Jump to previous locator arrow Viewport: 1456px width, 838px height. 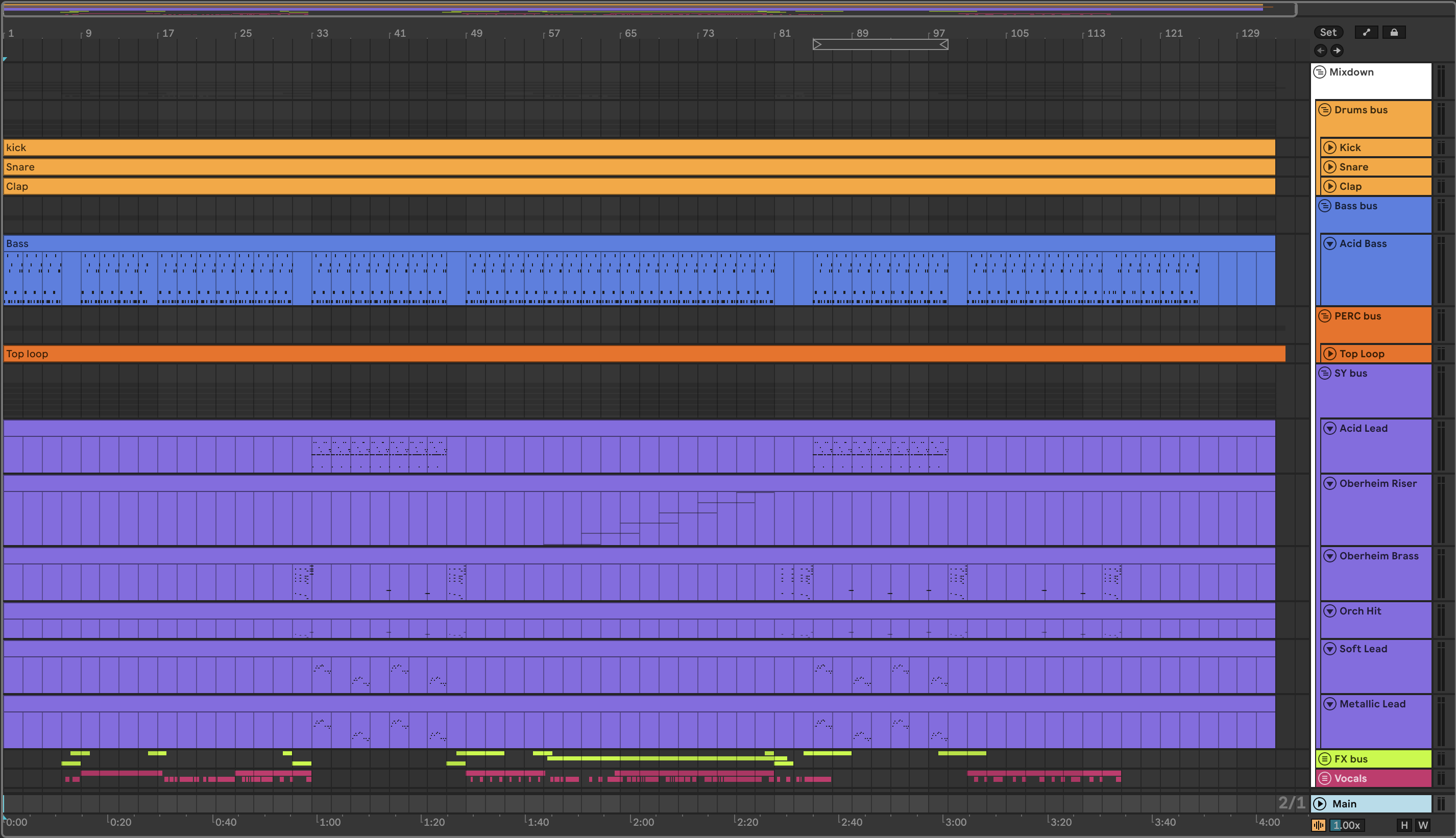pos(1321,51)
